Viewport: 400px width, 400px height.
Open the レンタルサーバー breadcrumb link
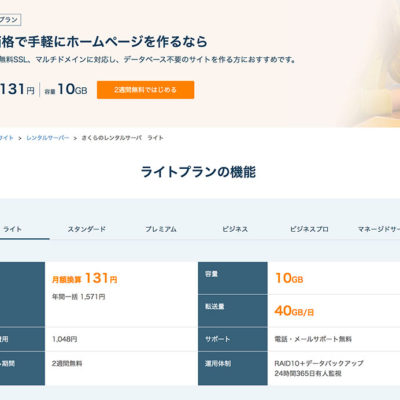pyautogui.click(x=48, y=138)
